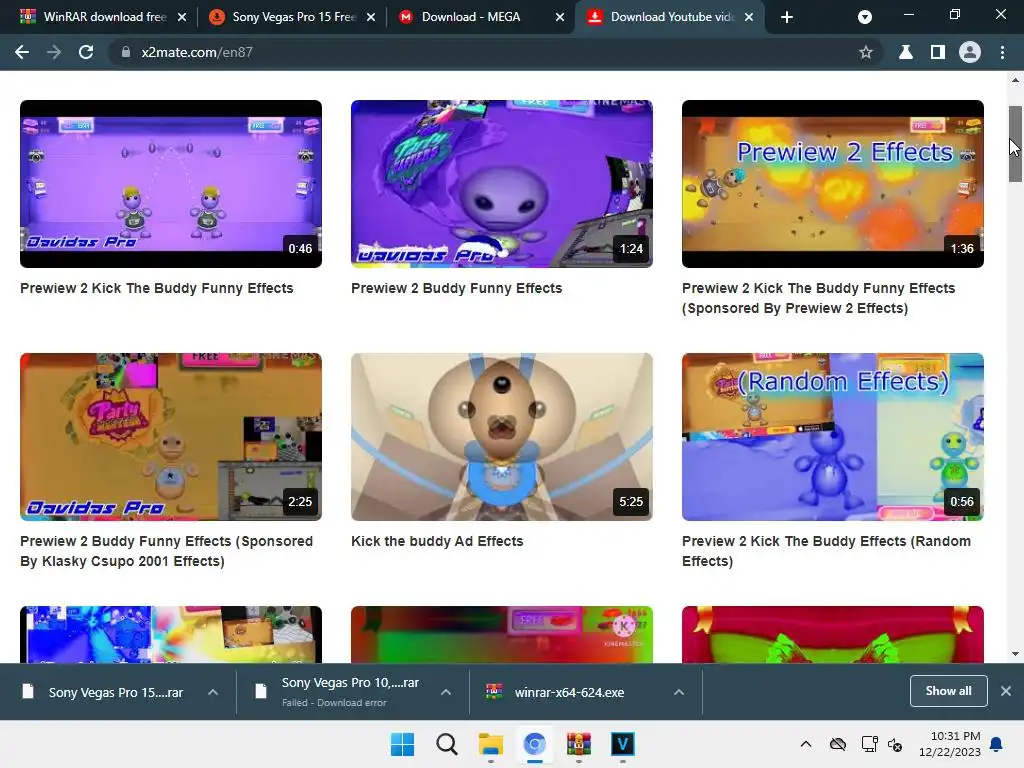Open WinRAR from the taskbar

pyautogui.click(x=579, y=744)
